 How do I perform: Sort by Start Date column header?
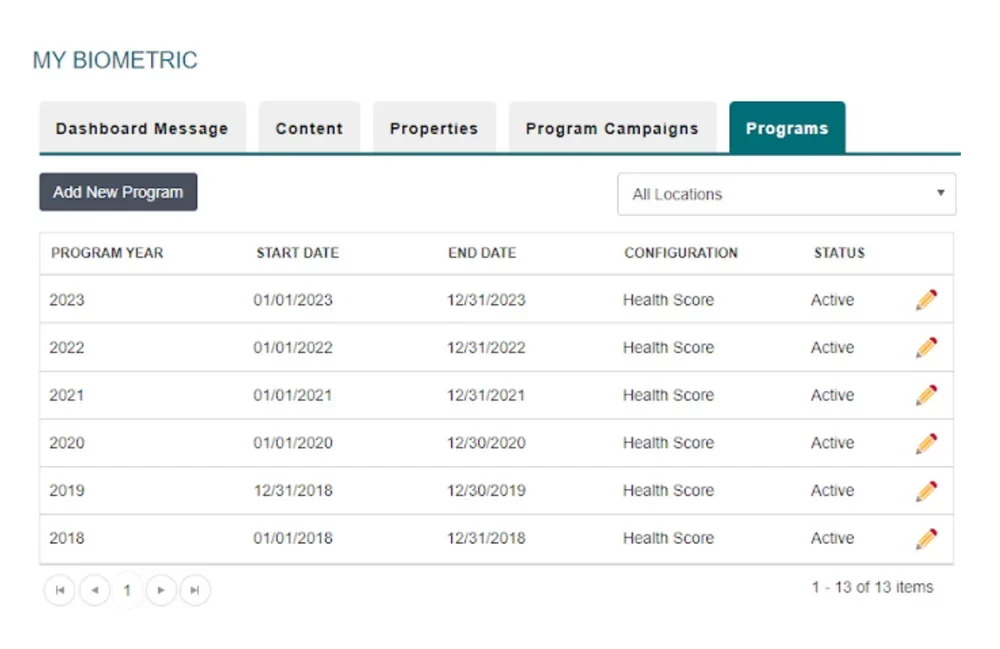(x=297, y=253)
